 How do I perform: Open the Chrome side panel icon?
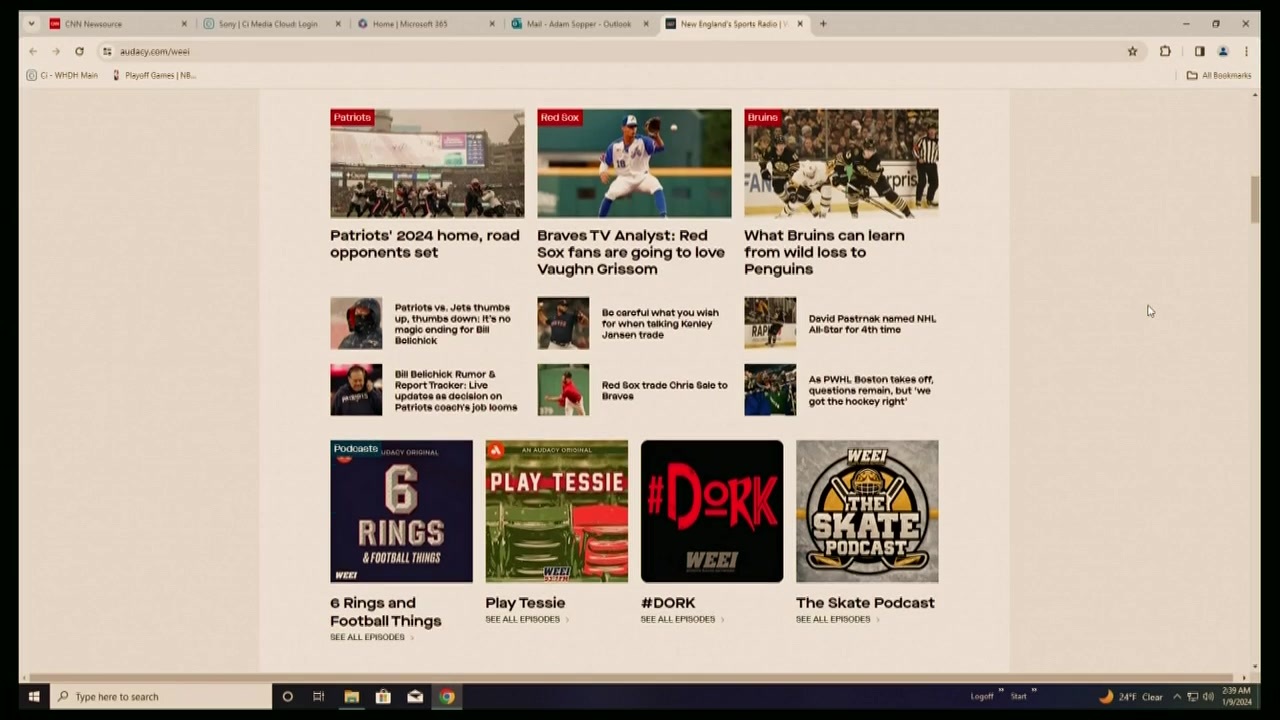[1199, 51]
